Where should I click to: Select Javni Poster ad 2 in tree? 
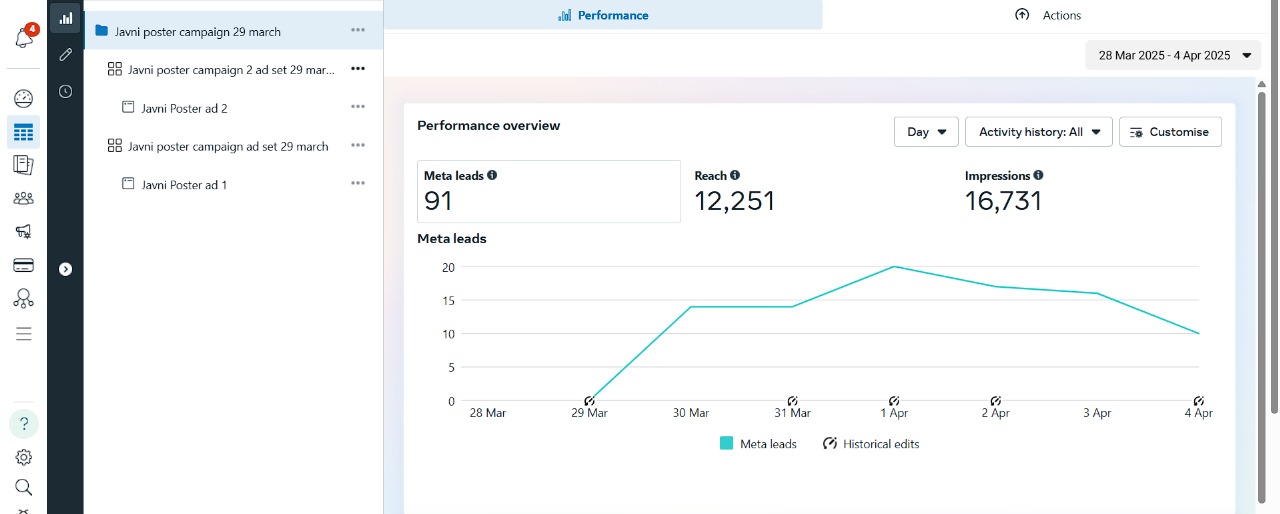coord(184,108)
